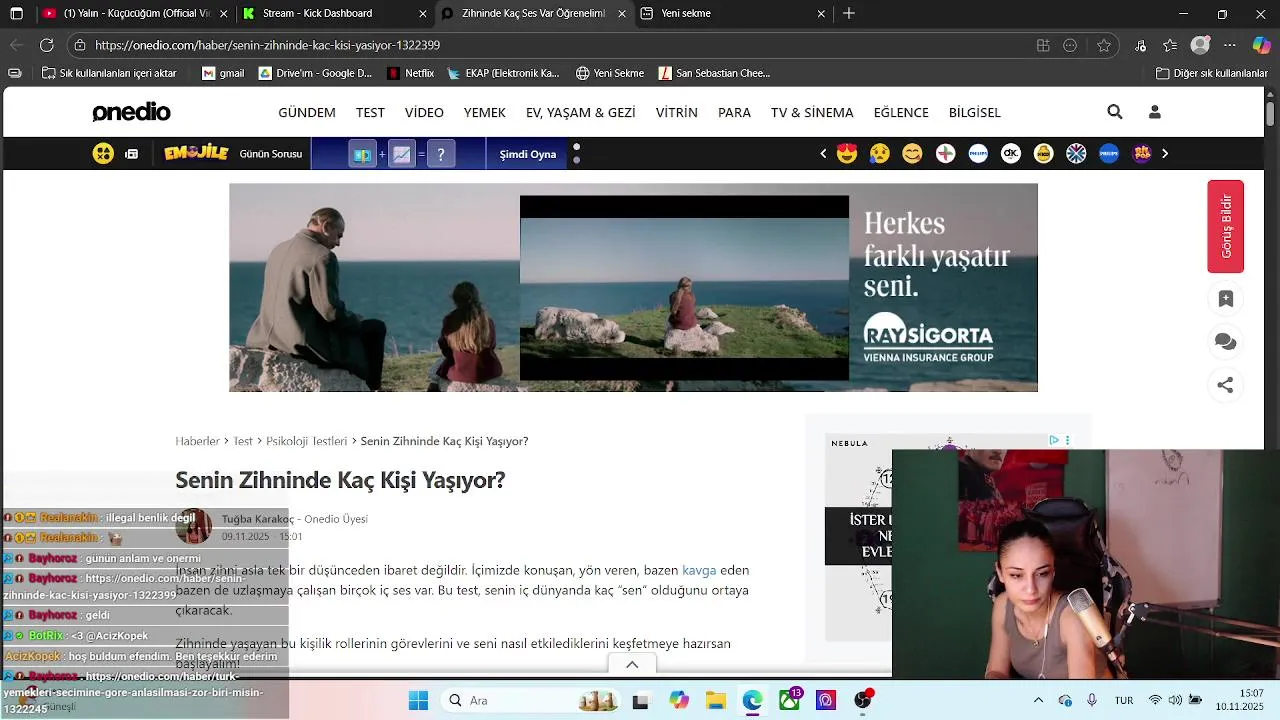Click the yellow smiley icon in the emoji bar
Viewport: 1280px width, 720px height.
point(103,153)
